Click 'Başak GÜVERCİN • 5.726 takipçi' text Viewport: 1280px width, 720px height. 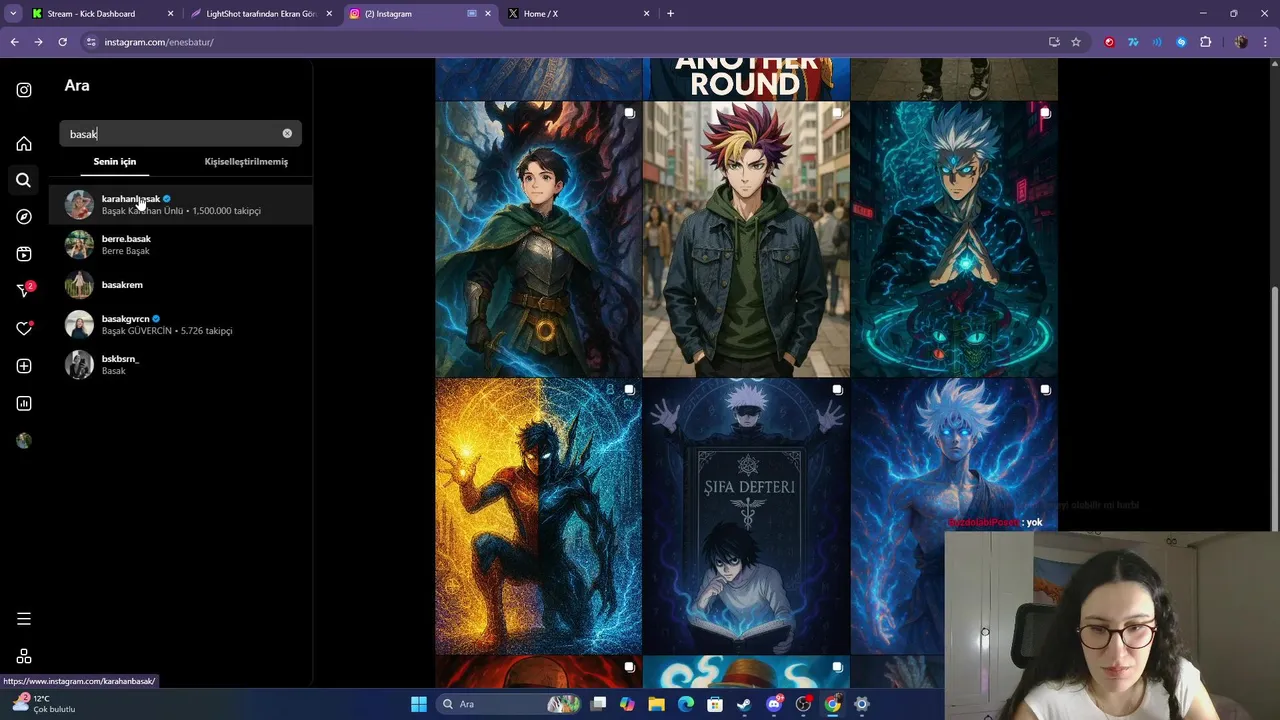[167, 331]
